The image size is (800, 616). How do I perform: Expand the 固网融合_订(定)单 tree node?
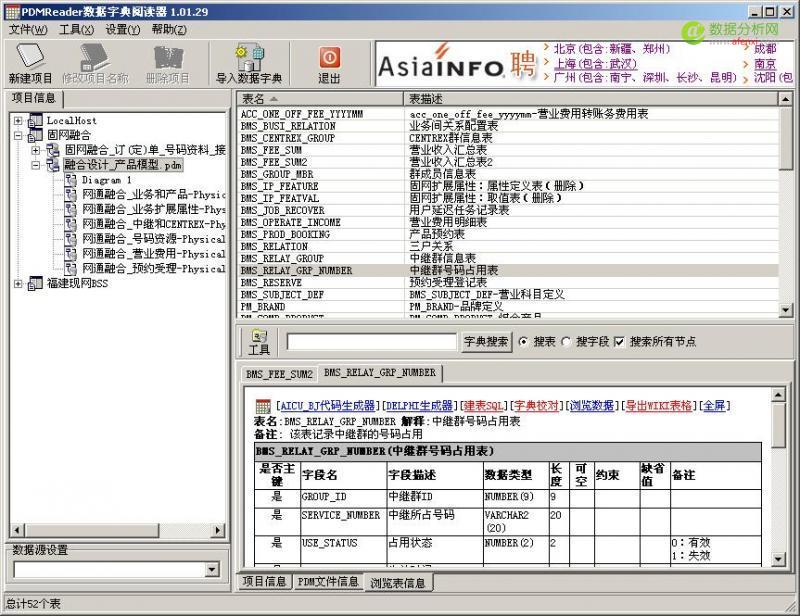[35, 151]
